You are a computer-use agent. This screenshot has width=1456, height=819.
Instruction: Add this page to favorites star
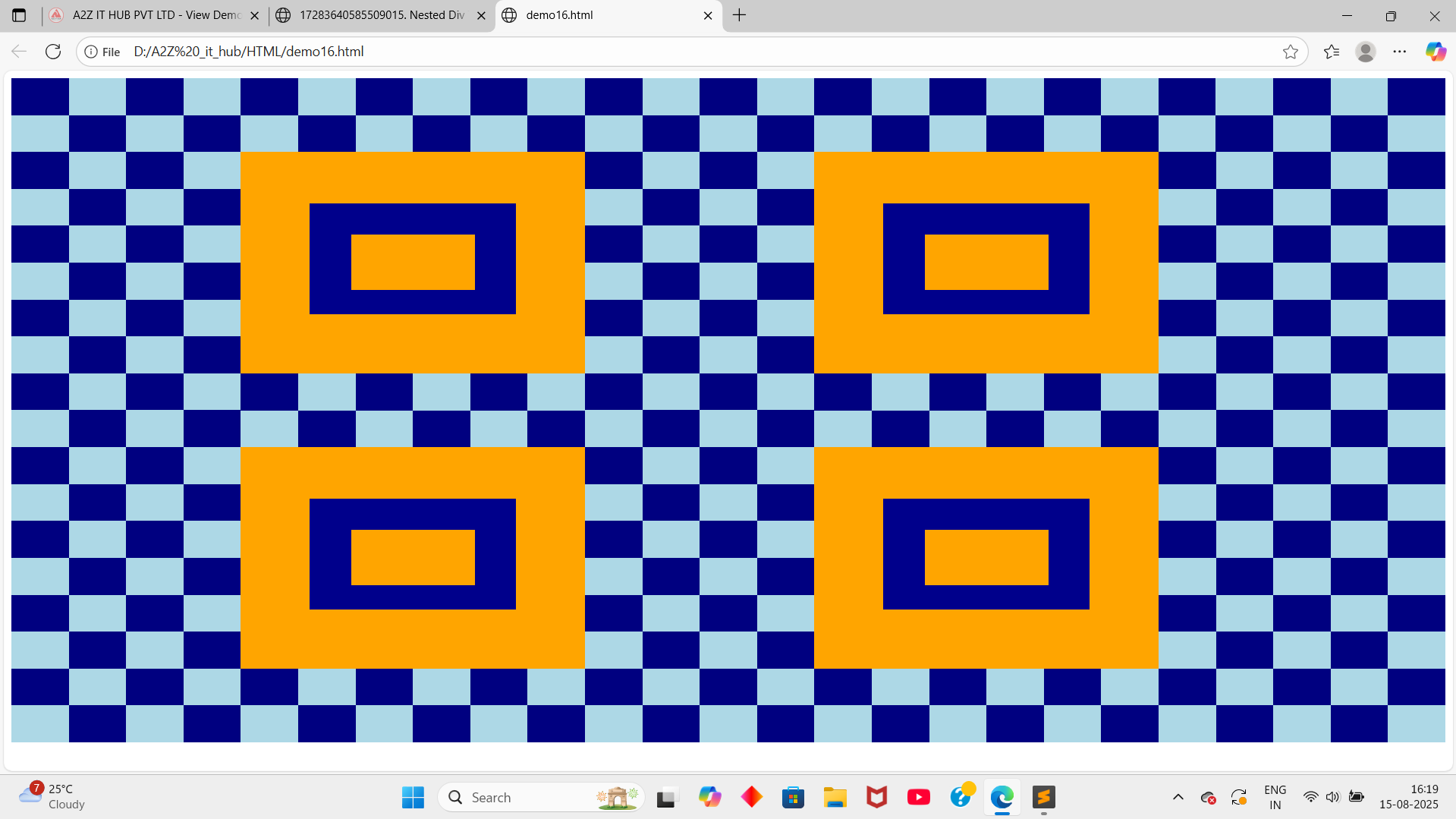(x=1290, y=52)
